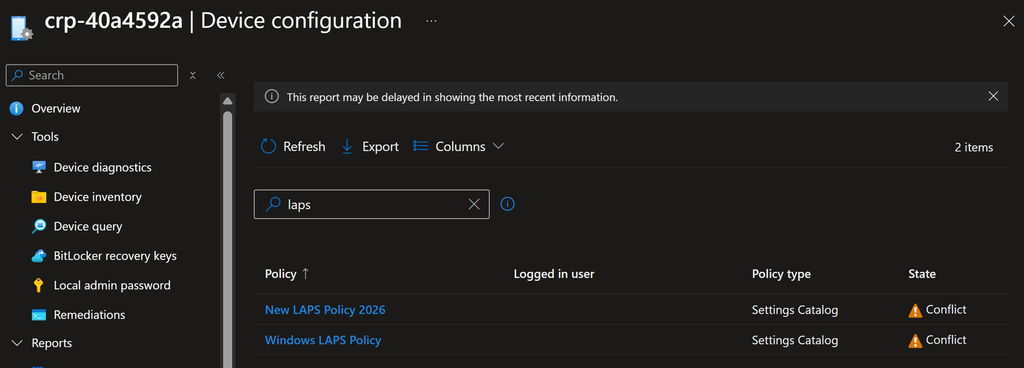Collapse the Tools section
This screenshot has height=368, width=1024.
(x=16, y=137)
